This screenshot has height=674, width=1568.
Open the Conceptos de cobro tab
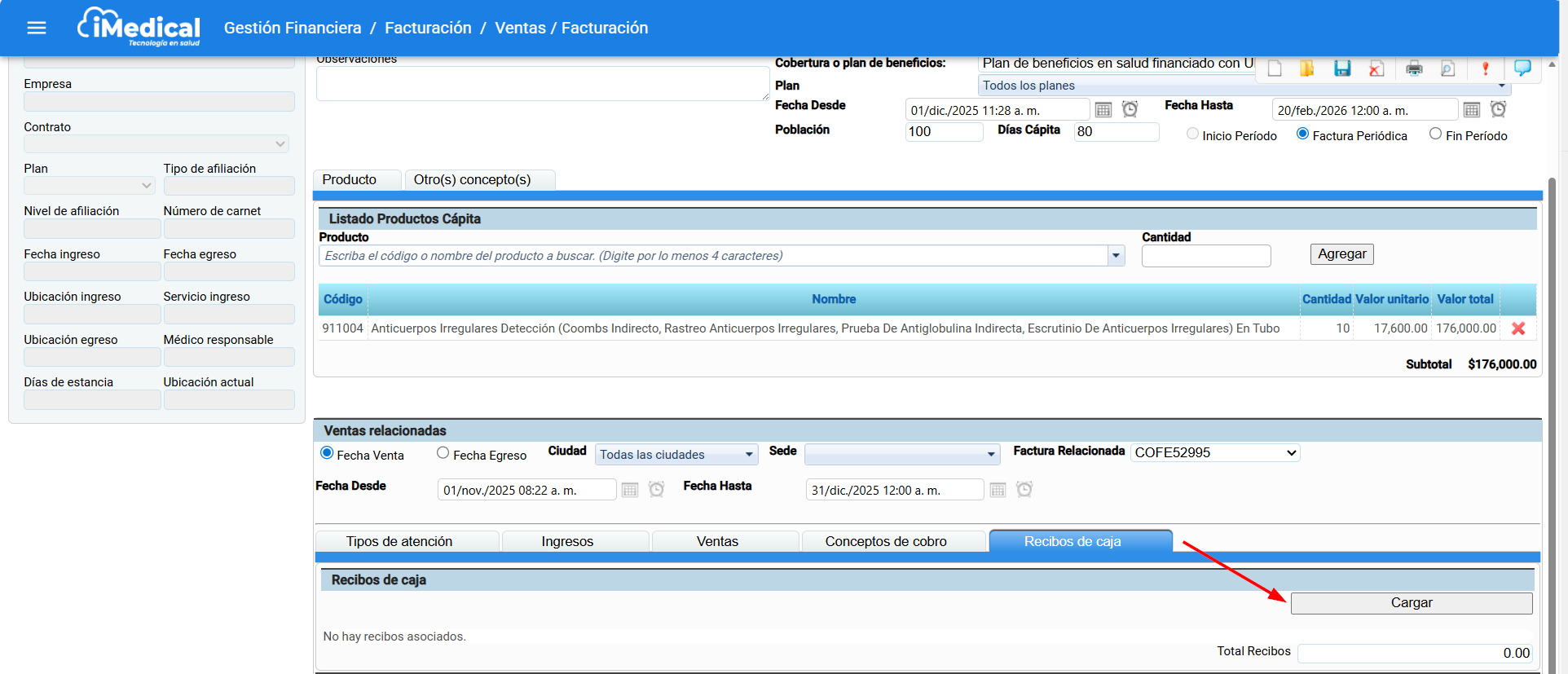coord(885,542)
